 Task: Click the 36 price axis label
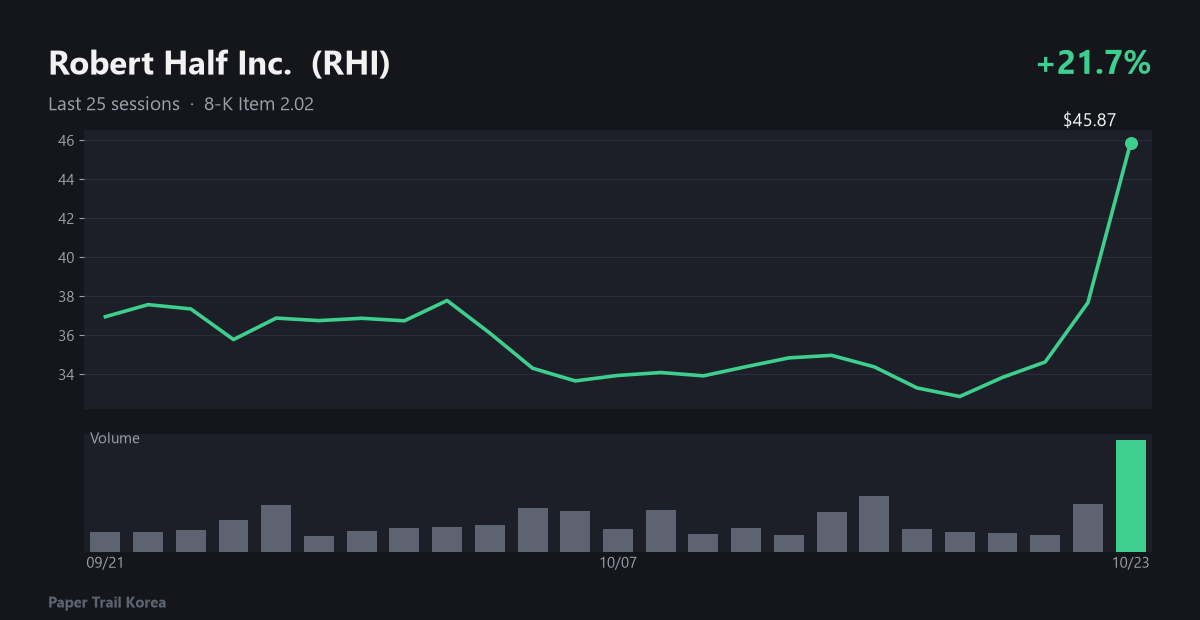[x=65, y=336]
